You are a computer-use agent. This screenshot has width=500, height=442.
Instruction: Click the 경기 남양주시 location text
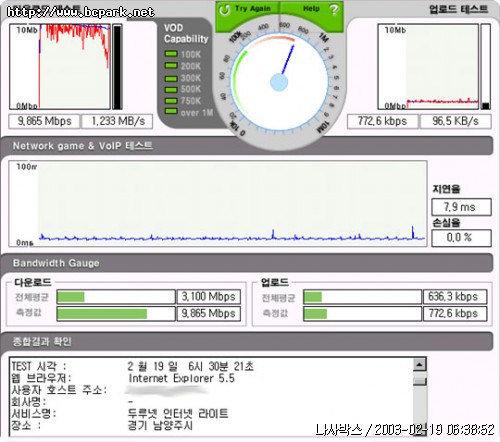[160, 425]
